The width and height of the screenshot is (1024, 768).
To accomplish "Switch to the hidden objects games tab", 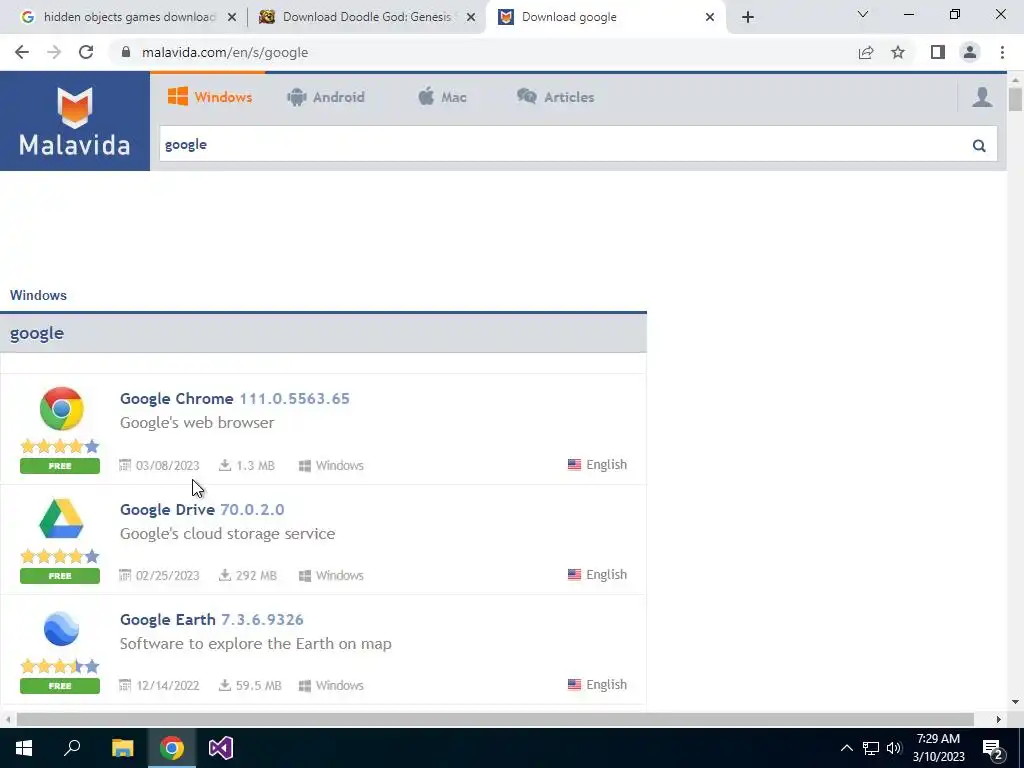I will pyautogui.click(x=127, y=17).
